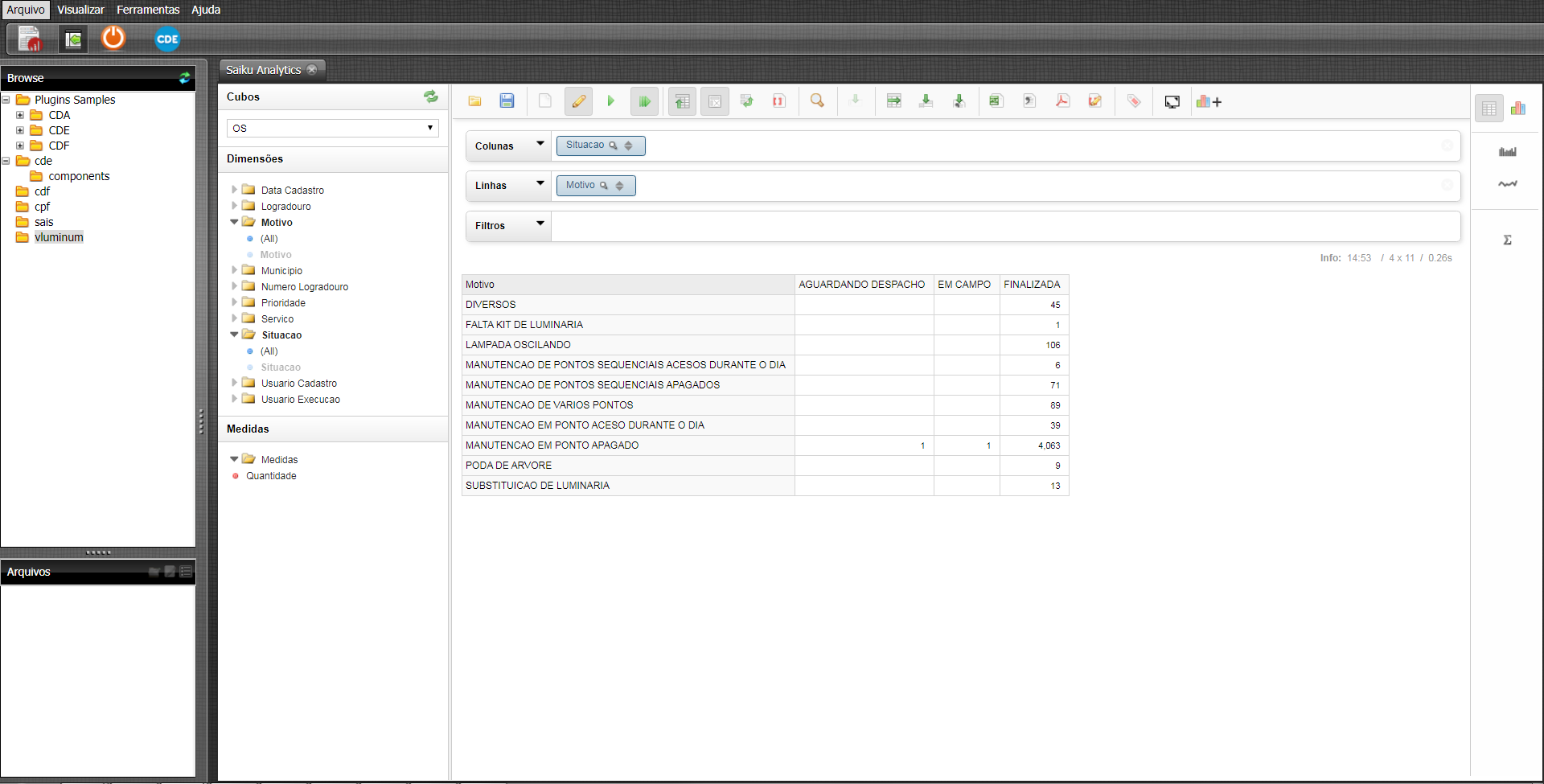1544x784 pixels.
Task: Sort via Situacao chip arrows
Action: click(x=629, y=146)
